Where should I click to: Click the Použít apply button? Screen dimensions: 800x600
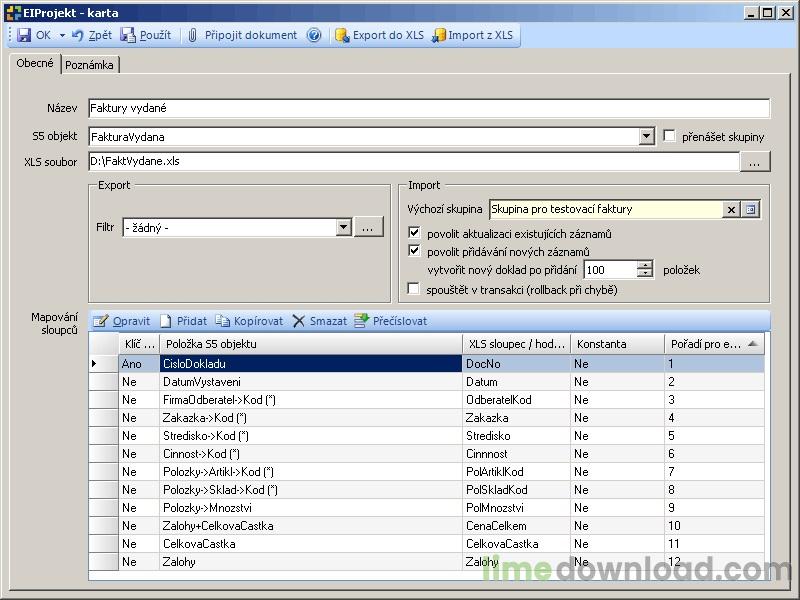tap(146, 35)
